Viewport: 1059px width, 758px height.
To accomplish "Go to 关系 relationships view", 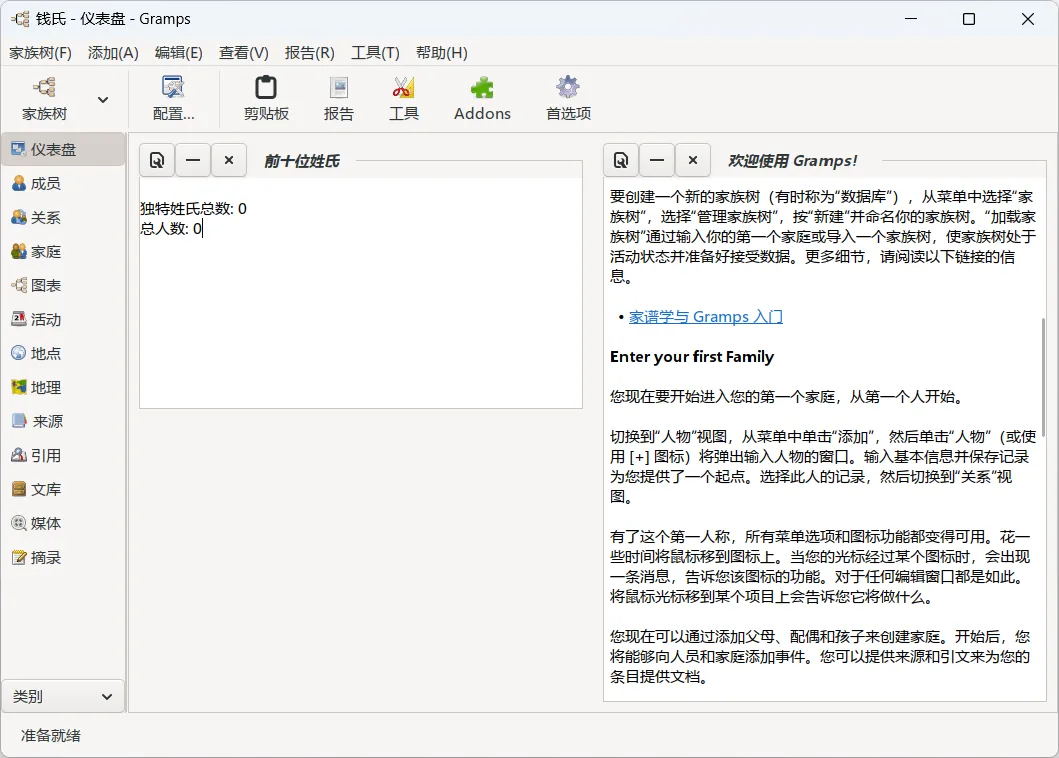I will (x=63, y=218).
